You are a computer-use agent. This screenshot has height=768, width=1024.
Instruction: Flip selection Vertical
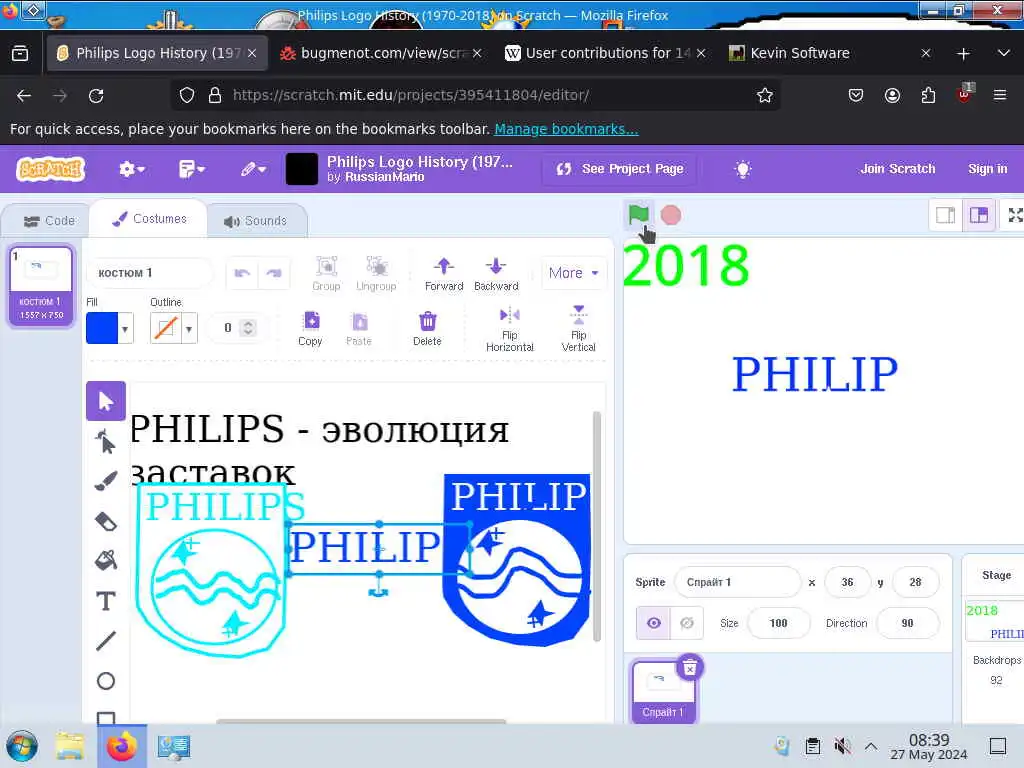click(x=579, y=328)
